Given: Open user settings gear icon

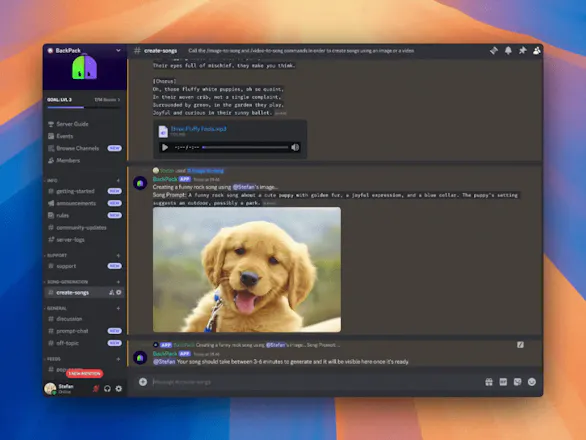Looking at the screenshot, I should [x=118, y=389].
